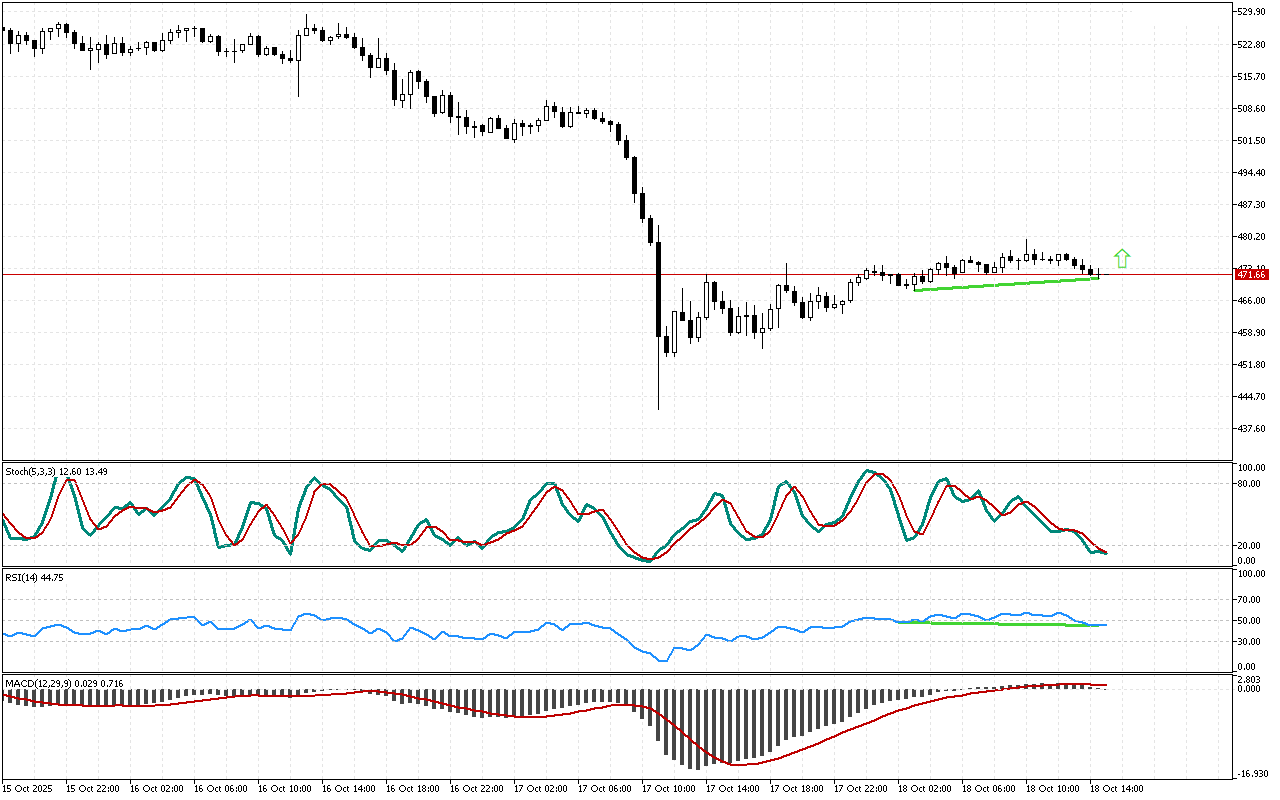Viewport: 1280px width, 800px height.
Task: Click the 20.00 Stochastic scale level
Action: click(1250, 545)
